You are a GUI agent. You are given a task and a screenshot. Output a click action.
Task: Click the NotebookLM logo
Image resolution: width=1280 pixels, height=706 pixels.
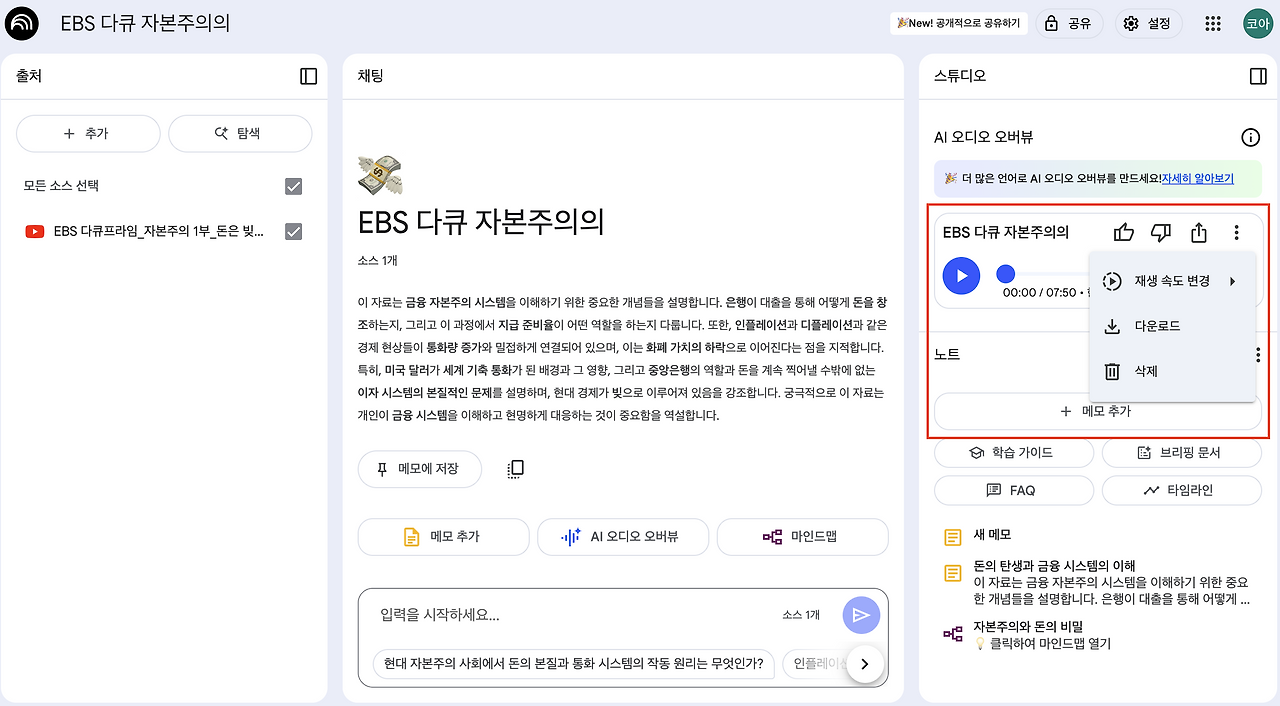click(21, 22)
